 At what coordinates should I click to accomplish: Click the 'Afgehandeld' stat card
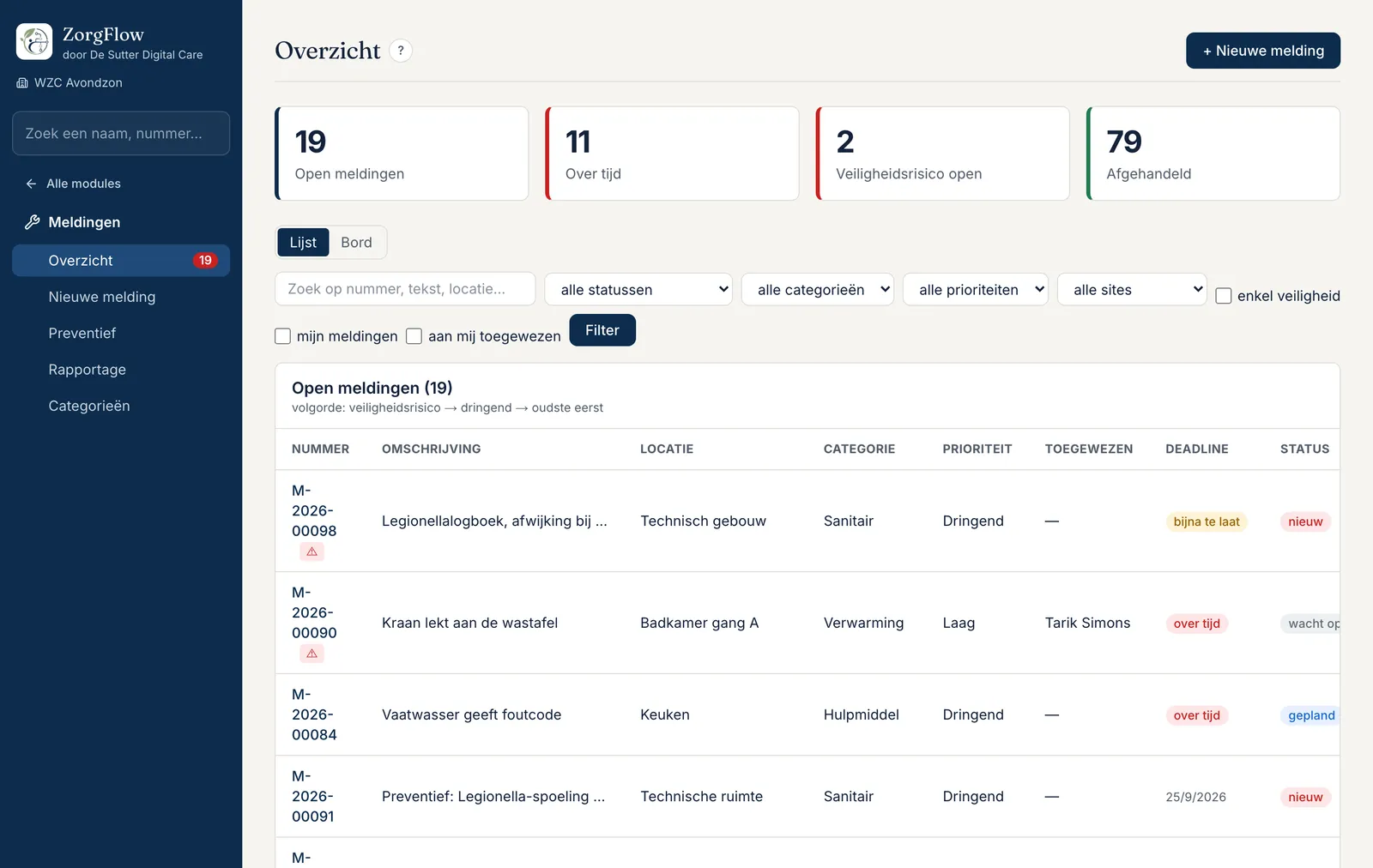(x=1213, y=154)
